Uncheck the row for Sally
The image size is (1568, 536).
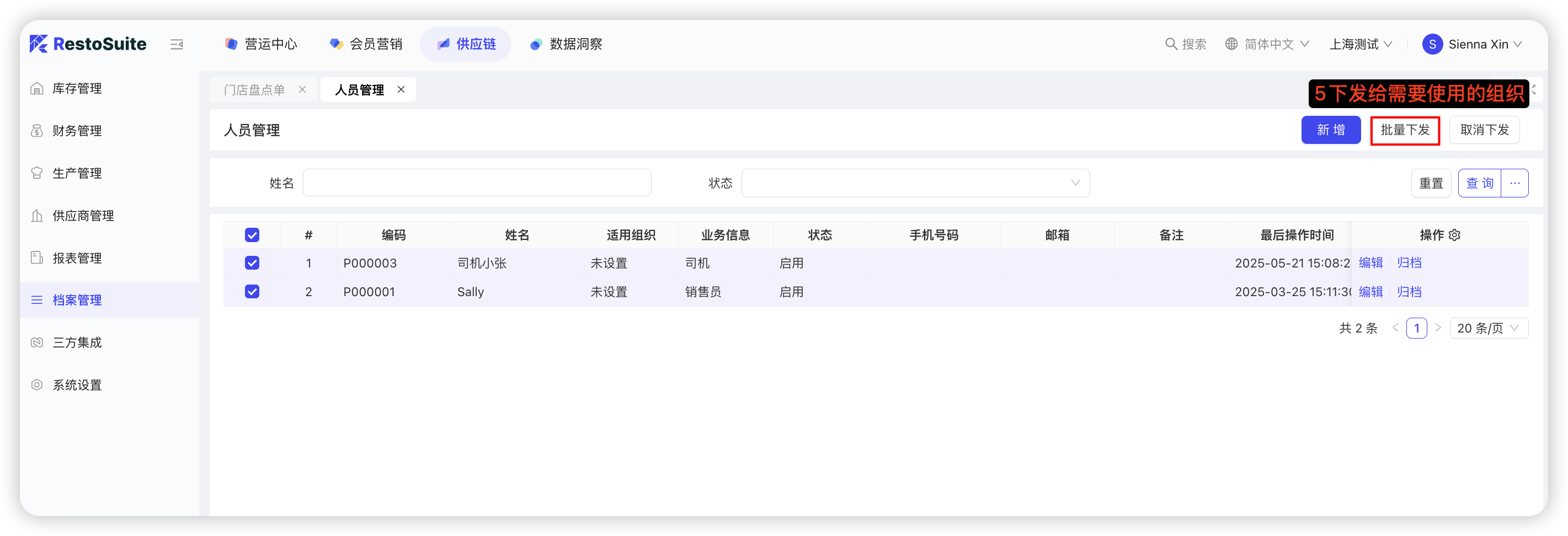(x=252, y=292)
